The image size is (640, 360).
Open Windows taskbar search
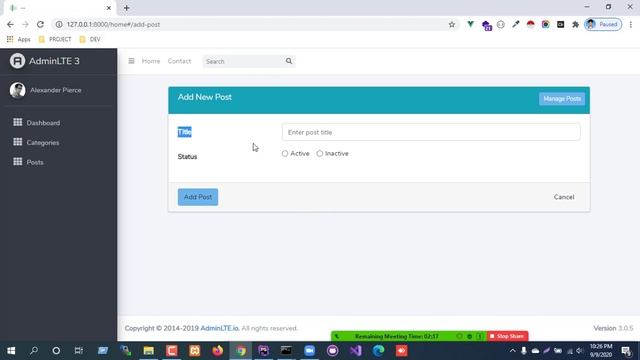[x=34, y=351]
